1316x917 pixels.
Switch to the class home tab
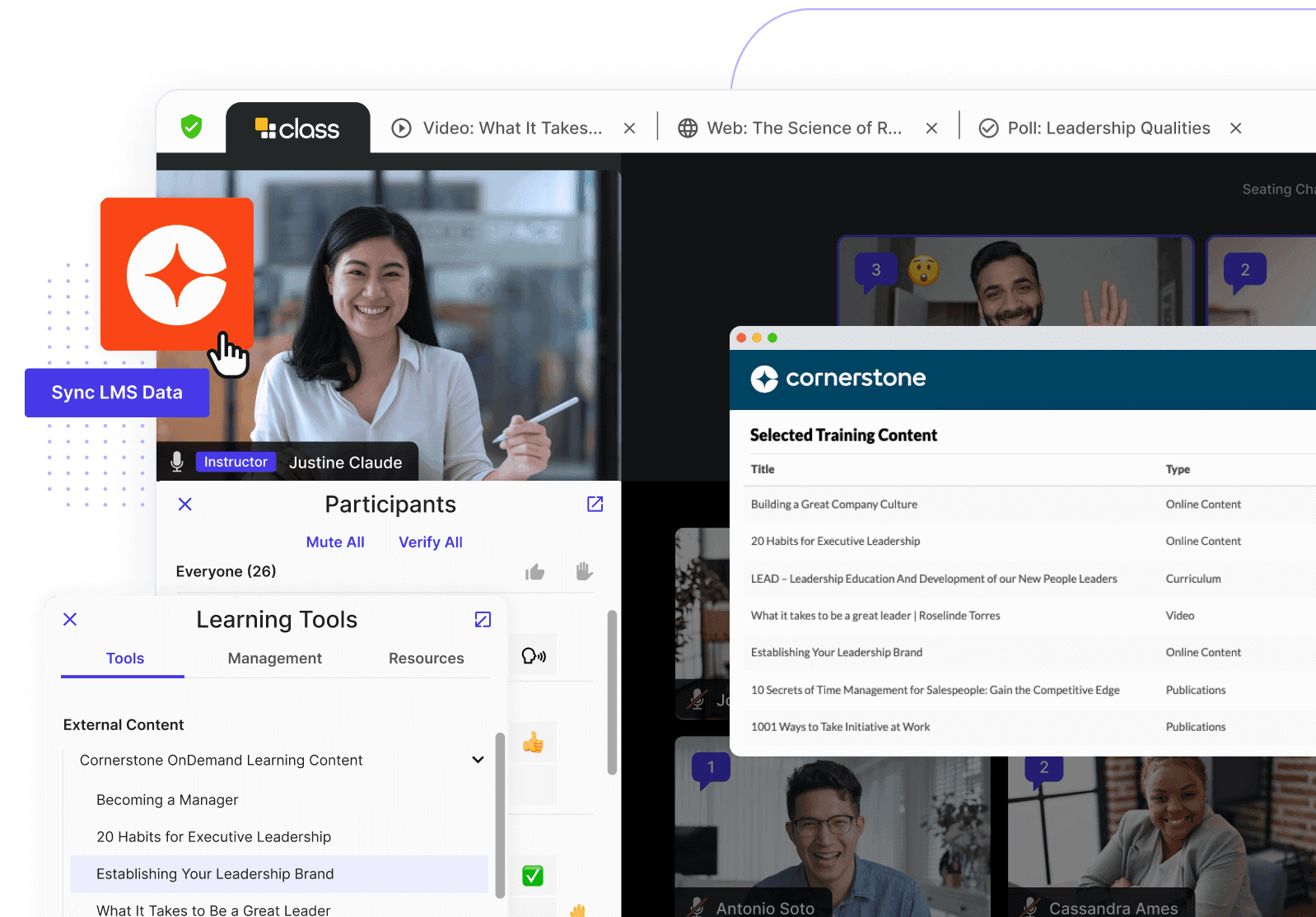click(297, 128)
